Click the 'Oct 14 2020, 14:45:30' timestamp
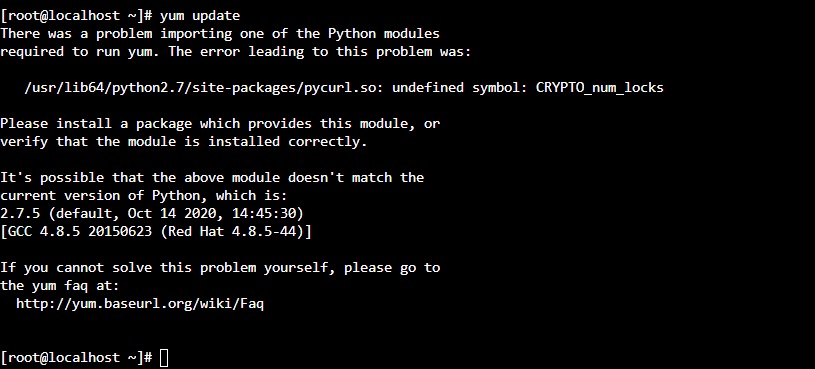 point(212,213)
